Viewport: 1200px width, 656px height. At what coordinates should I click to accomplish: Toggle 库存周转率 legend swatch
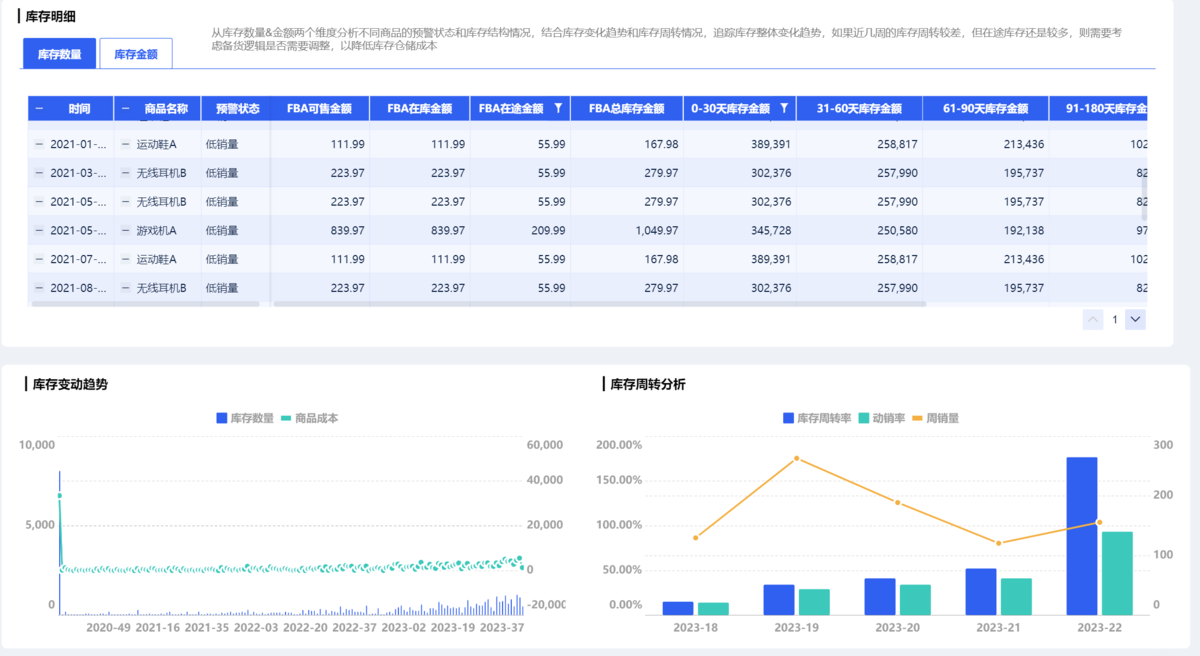(x=788, y=418)
